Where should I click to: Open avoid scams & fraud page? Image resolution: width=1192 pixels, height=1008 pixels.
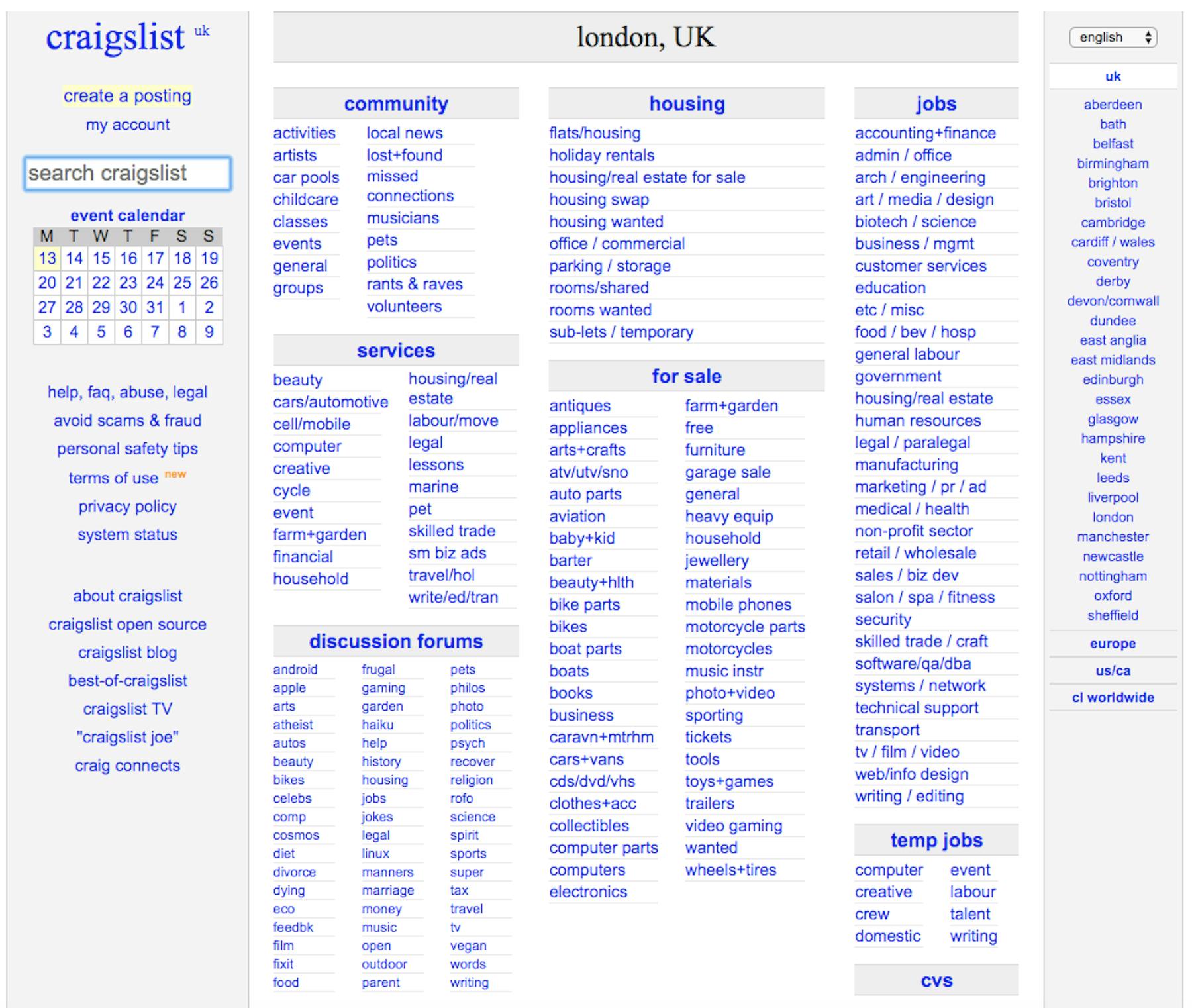[x=127, y=421]
